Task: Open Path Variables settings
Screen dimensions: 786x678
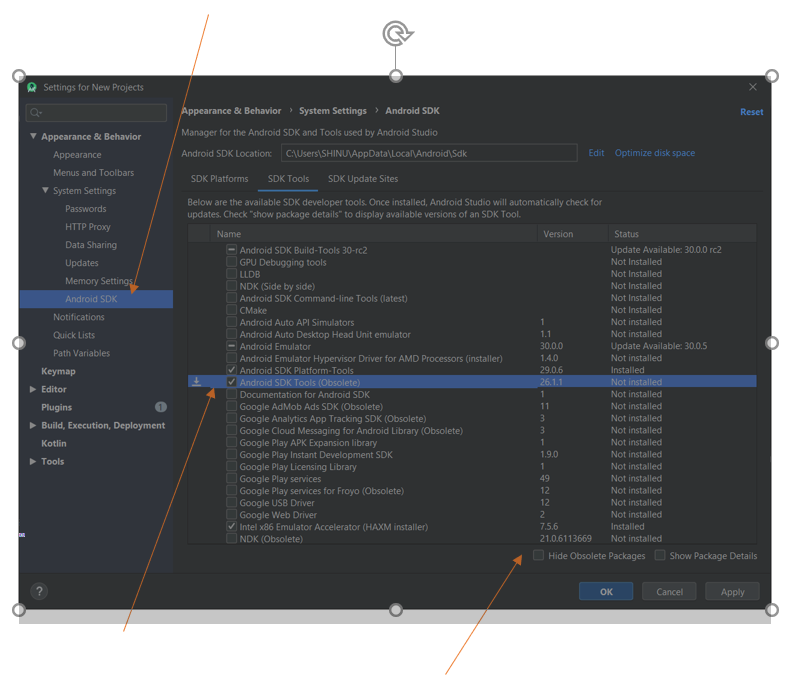Action: (81, 353)
